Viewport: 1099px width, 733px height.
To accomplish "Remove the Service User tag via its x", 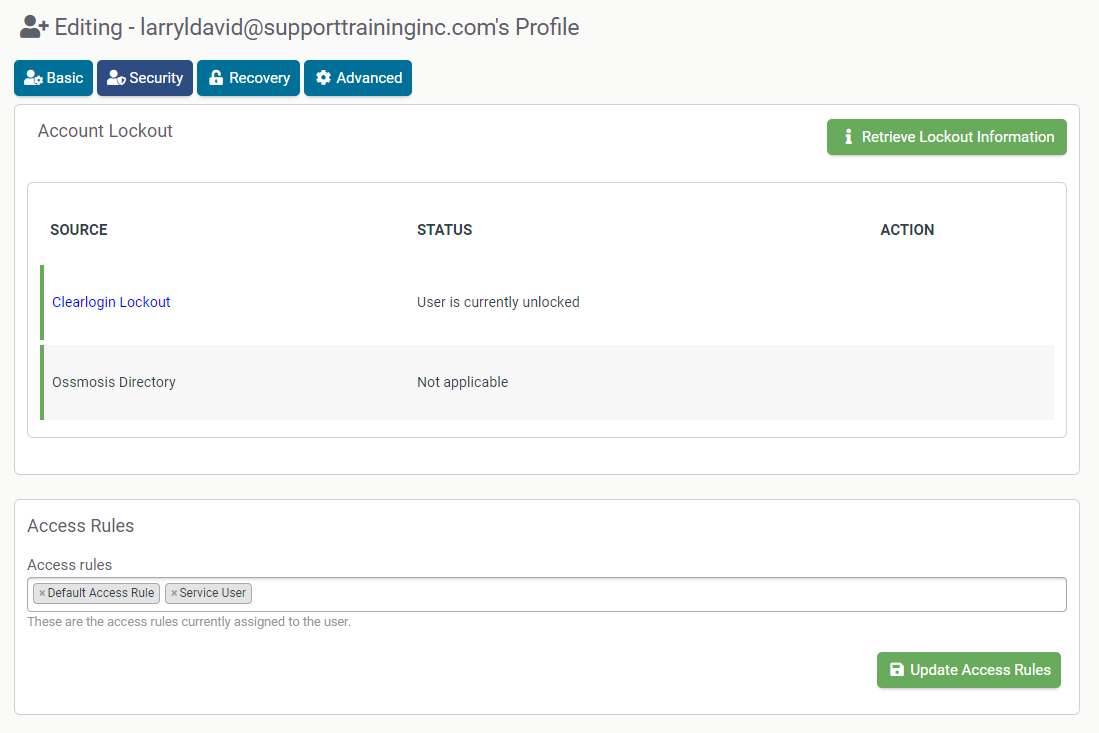I will click(174, 594).
